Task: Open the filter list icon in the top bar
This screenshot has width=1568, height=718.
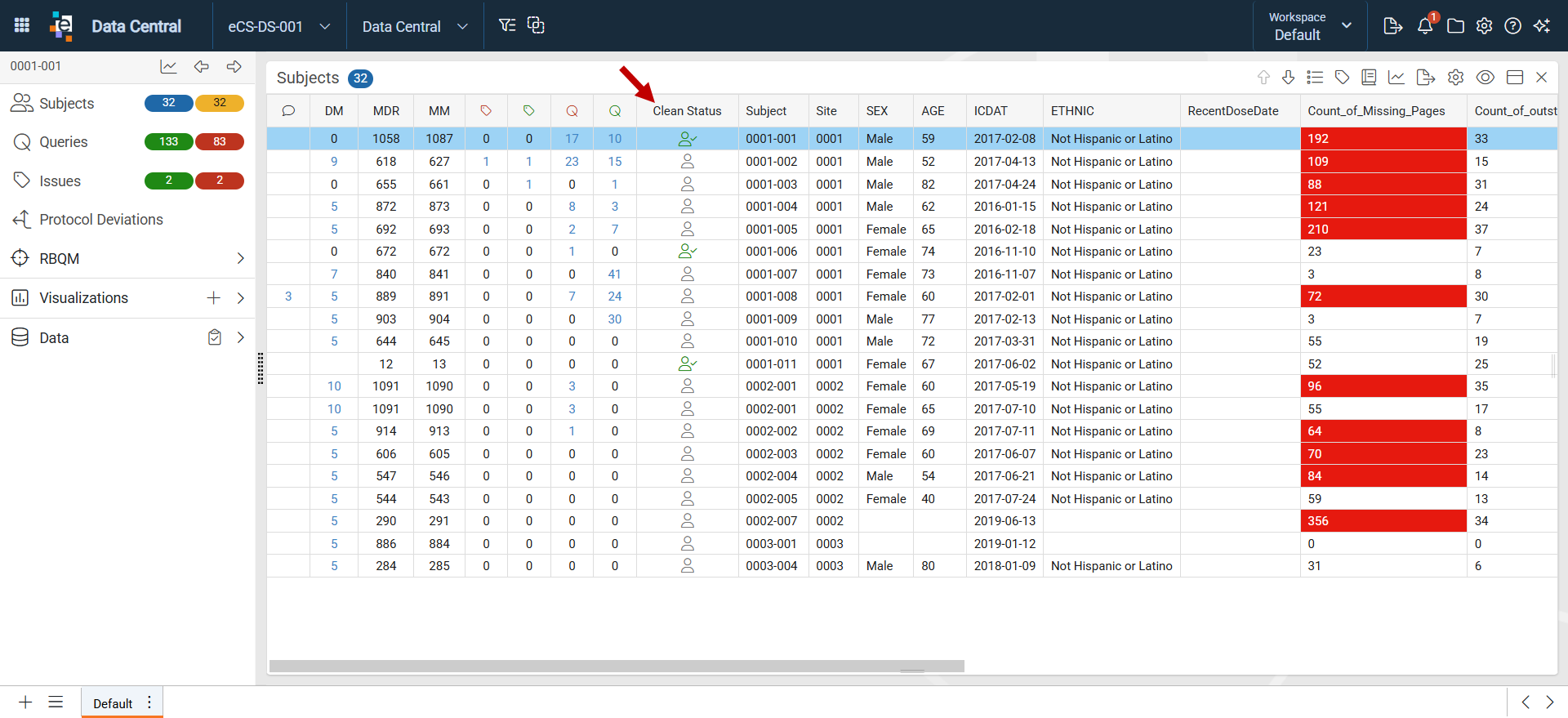Action: pos(507,25)
